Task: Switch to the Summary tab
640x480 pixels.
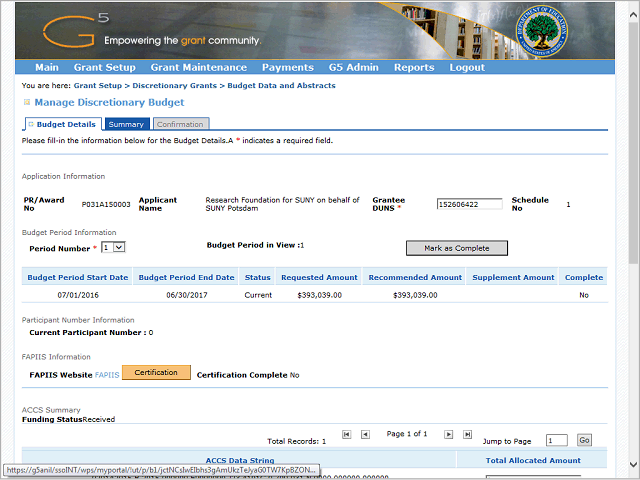Action: coord(127,124)
